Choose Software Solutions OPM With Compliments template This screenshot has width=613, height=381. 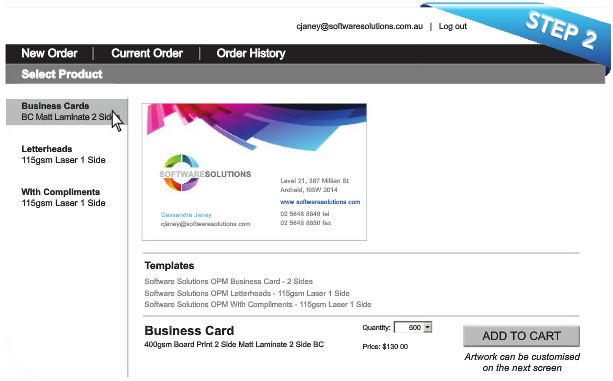(258, 304)
